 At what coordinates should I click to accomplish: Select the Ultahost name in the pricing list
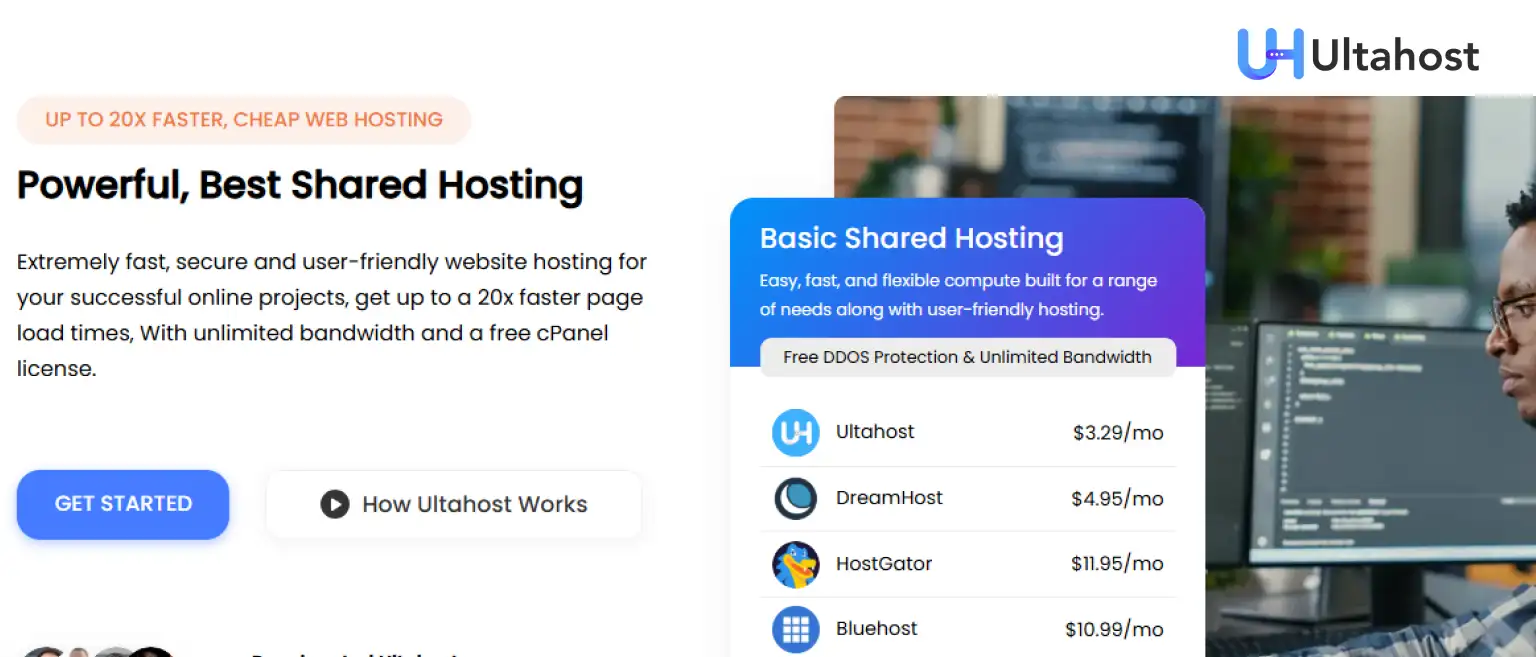click(875, 432)
